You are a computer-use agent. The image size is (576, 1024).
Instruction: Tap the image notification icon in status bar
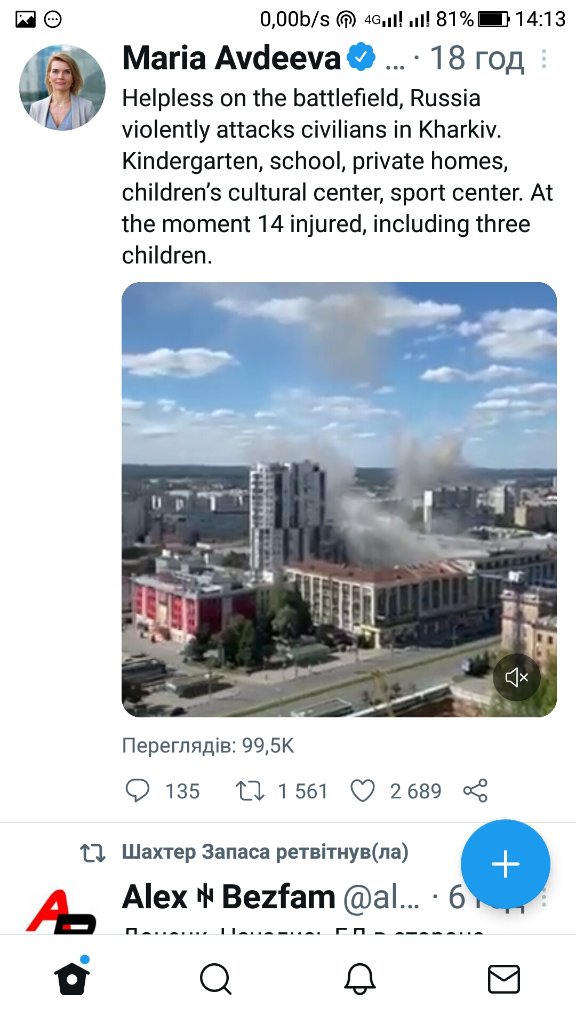point(25,20)
